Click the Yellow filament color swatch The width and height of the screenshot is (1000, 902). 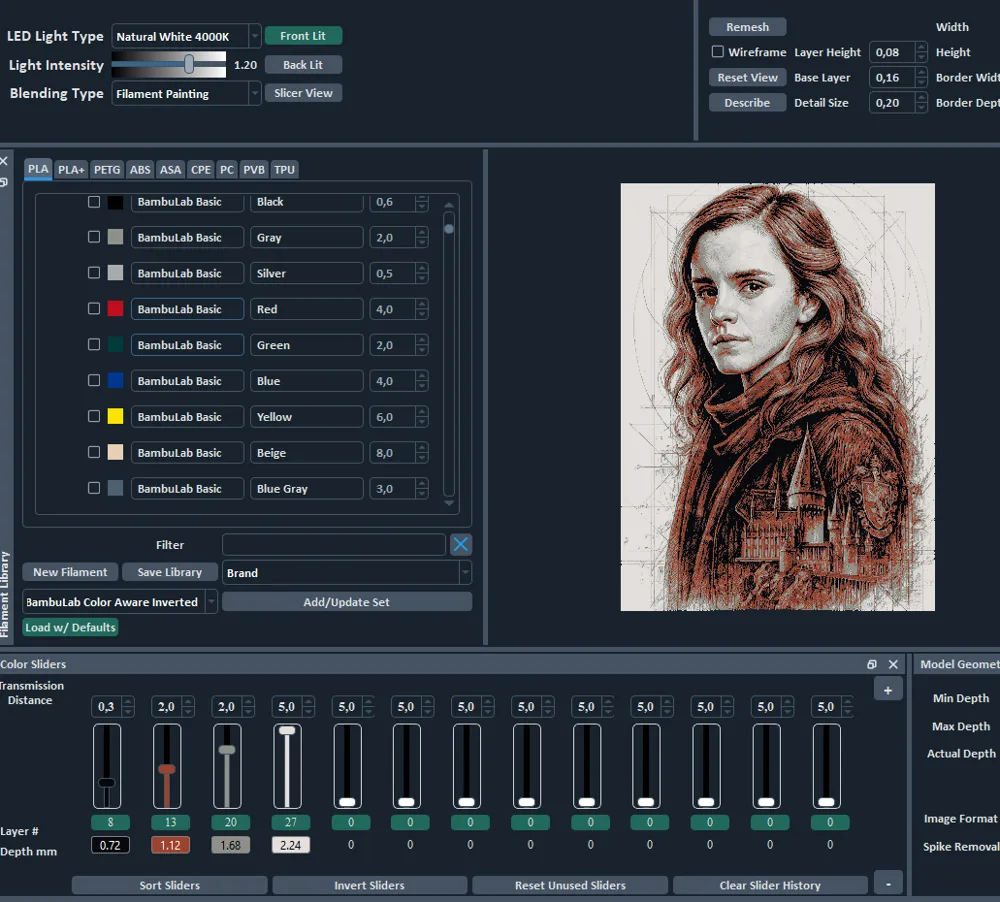[x=115, y=416]
